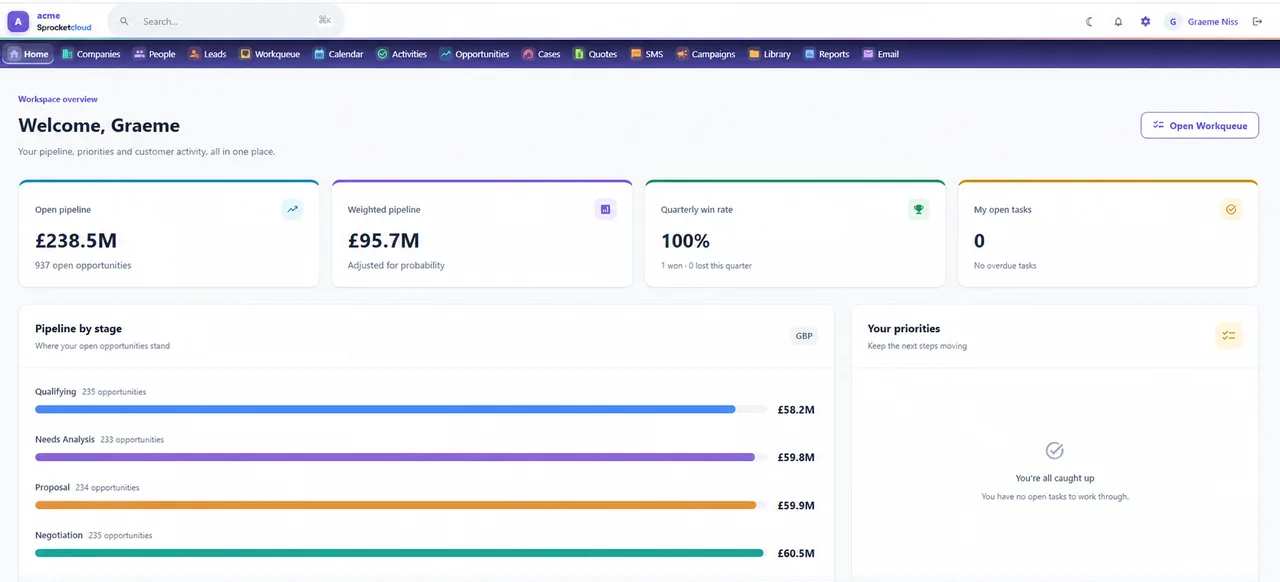Select the Email nav item

pyautogui.click(x=881, y=54)
